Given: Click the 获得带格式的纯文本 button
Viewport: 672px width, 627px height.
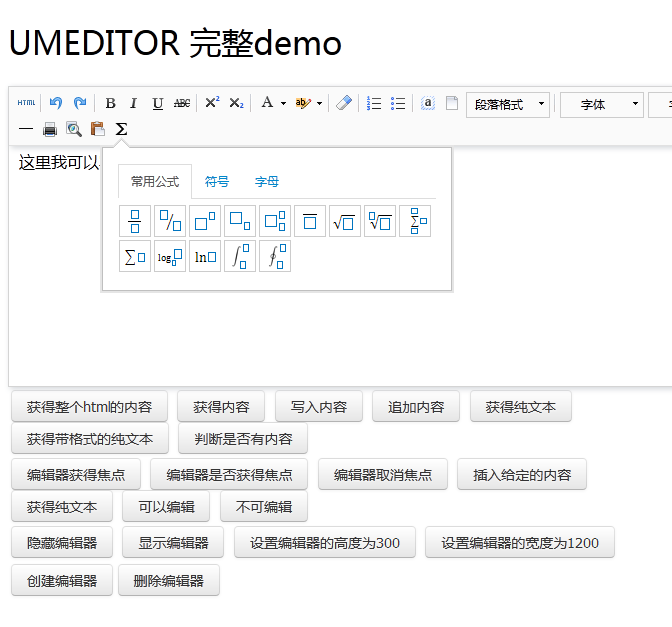Looking at the screenshot, I should [90, 438].
